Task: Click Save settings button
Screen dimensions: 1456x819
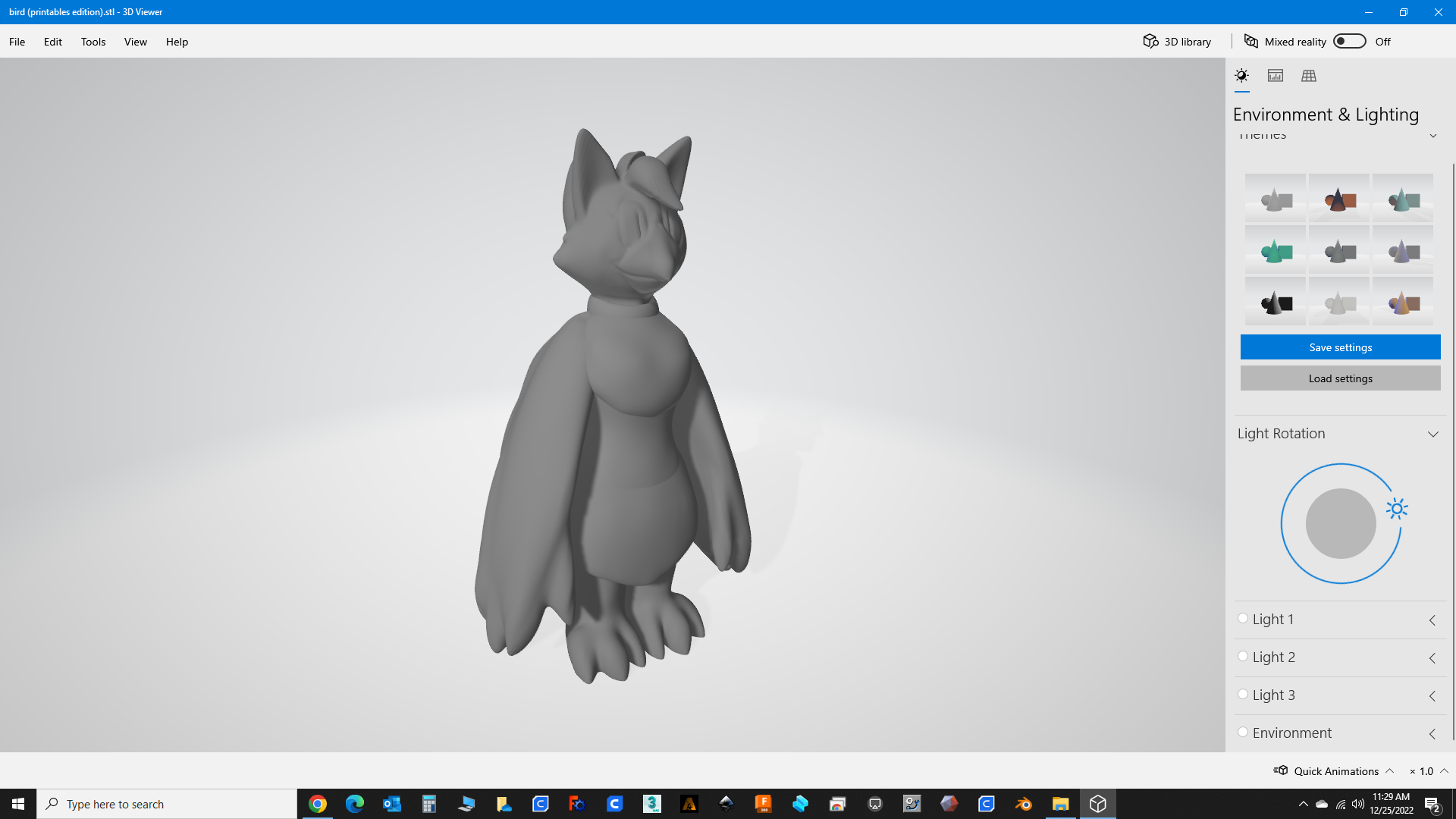Action: click(x=1341, y=347)
